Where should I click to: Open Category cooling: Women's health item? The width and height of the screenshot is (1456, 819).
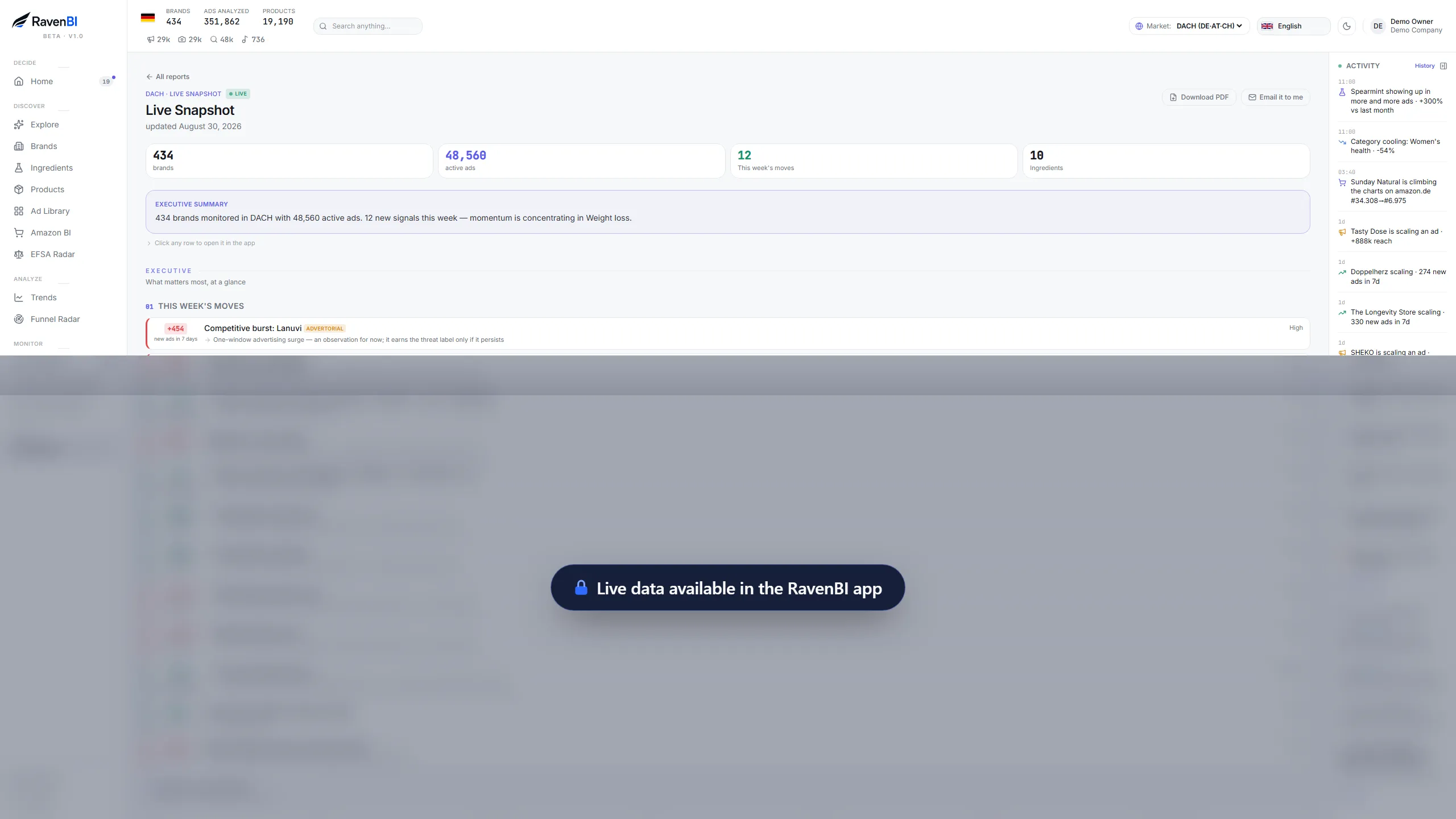click(1392, 142)
